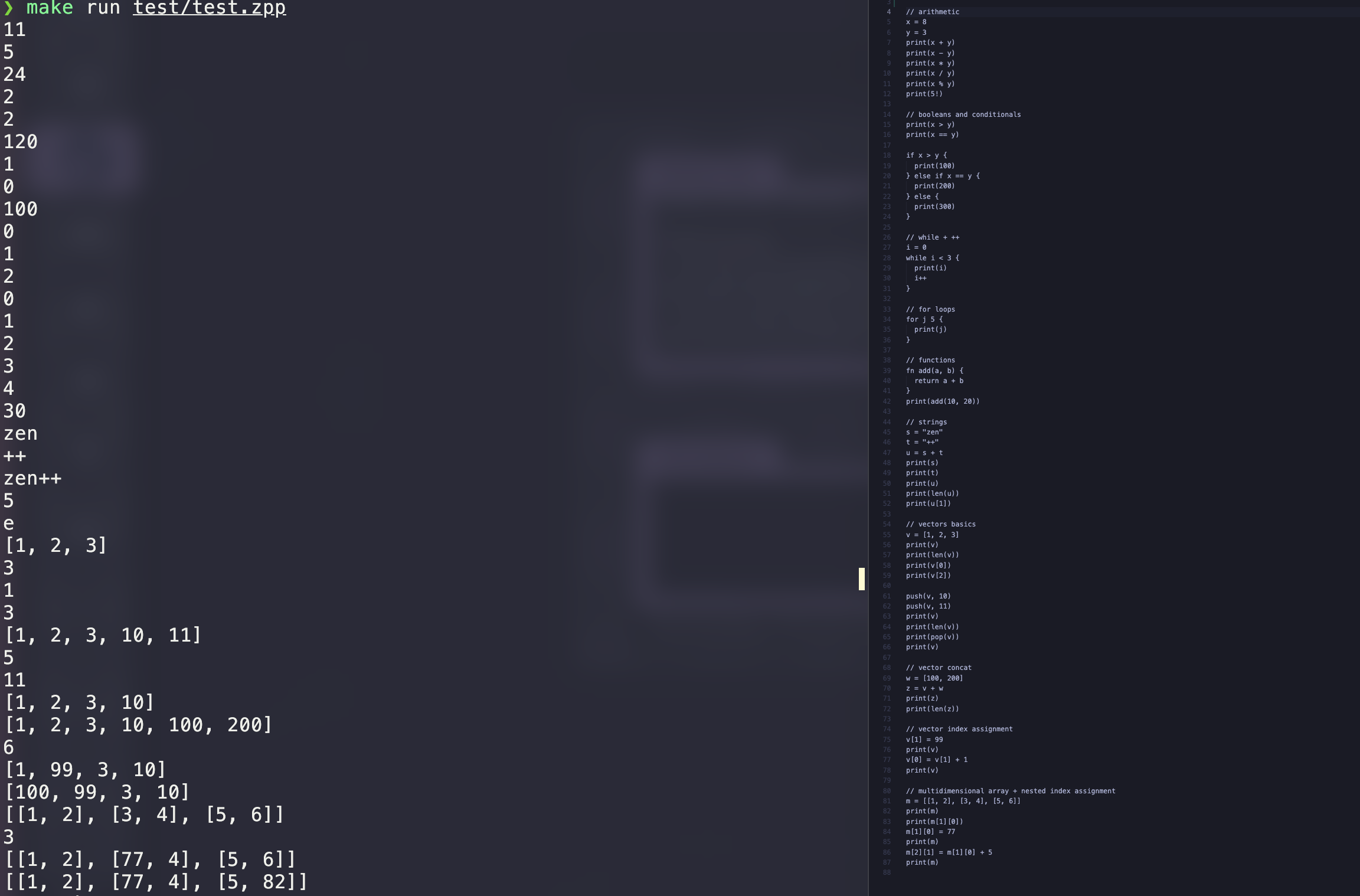Image resolution: width=1360 pixels, height=896 pixels.
Task: Click the 'fn add(a, b) {' line
Action: [934, 371]
